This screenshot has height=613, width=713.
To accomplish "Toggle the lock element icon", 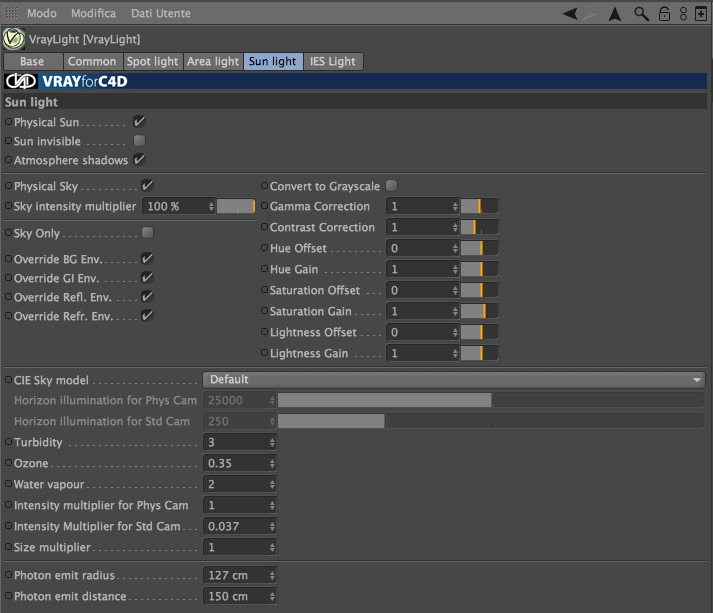I will [664, 14].
